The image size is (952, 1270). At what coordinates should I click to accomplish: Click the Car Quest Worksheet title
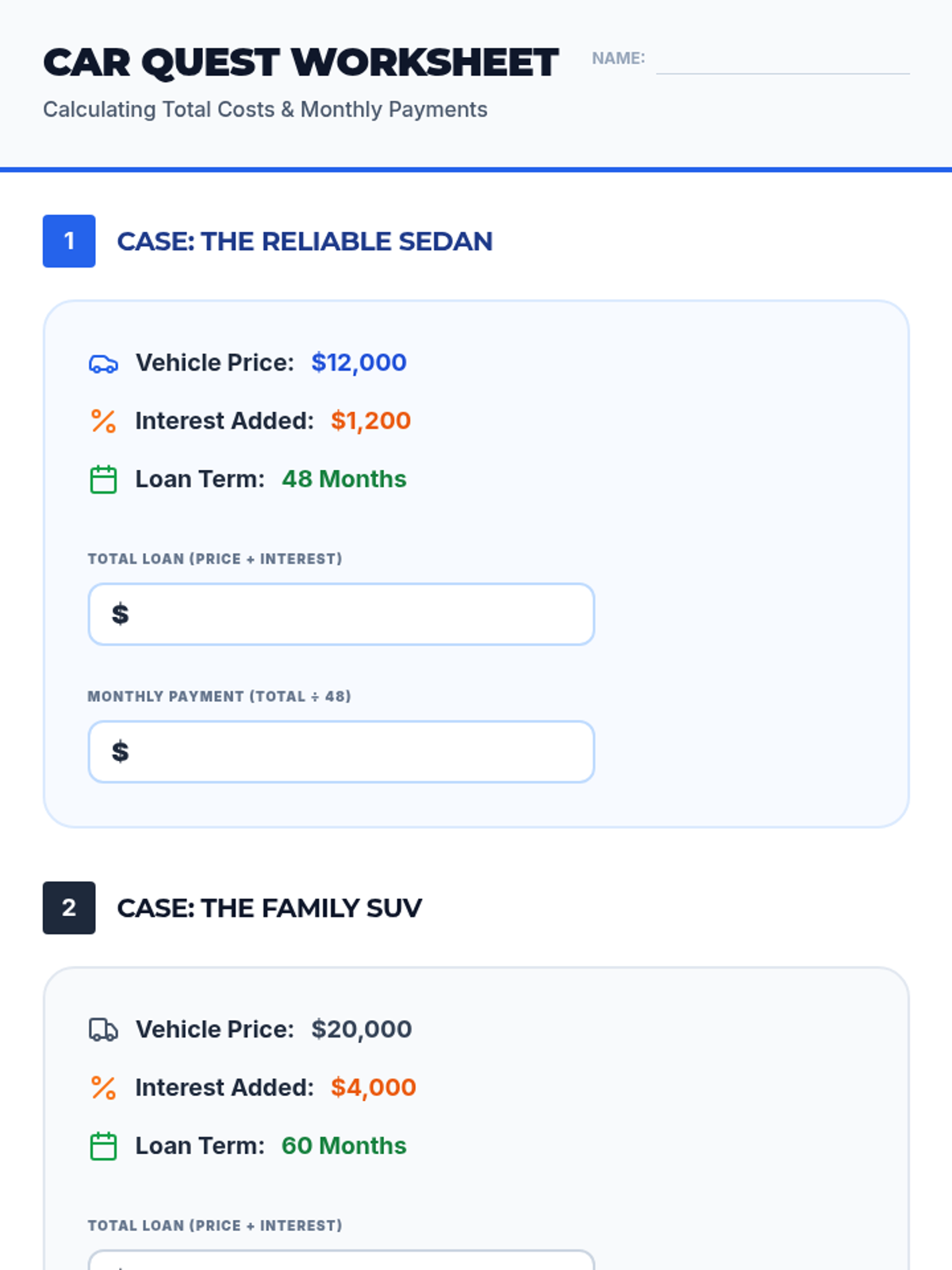click(301, 63)
